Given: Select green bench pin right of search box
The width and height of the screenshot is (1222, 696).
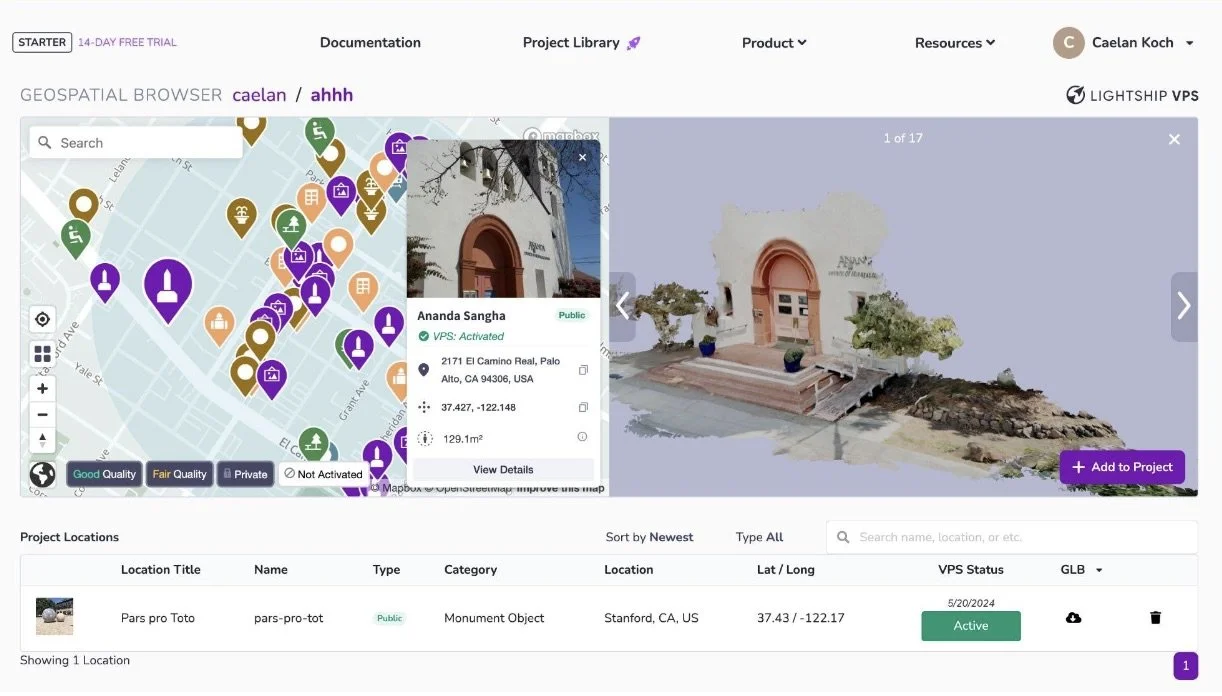Looking at the screenshot, I should click(319, 134).
